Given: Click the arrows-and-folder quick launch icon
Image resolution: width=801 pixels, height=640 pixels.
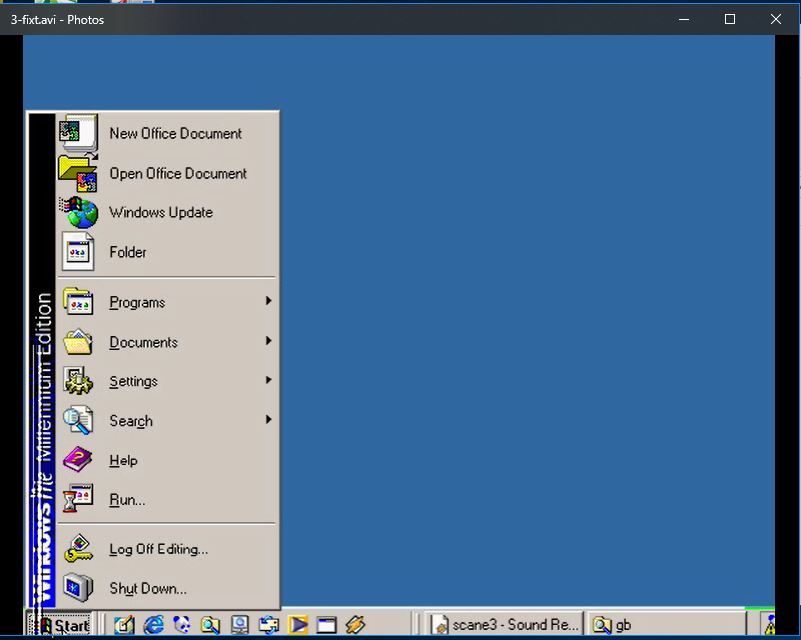Looking at the screenshot, I should pyautogui.click(x=268, y=624).
